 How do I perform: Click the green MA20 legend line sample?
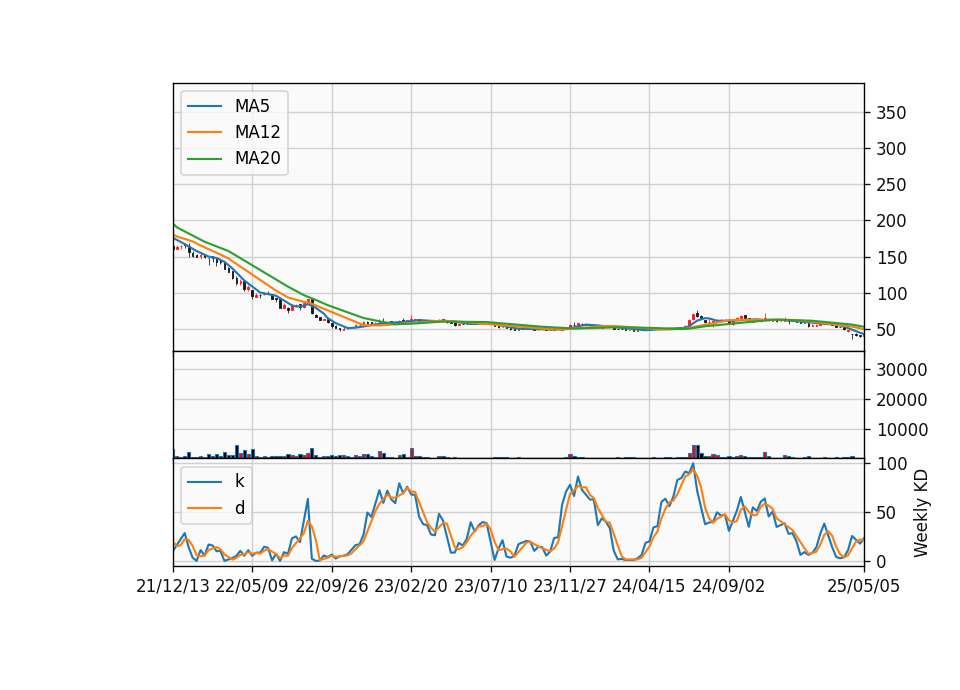[204, 159]
